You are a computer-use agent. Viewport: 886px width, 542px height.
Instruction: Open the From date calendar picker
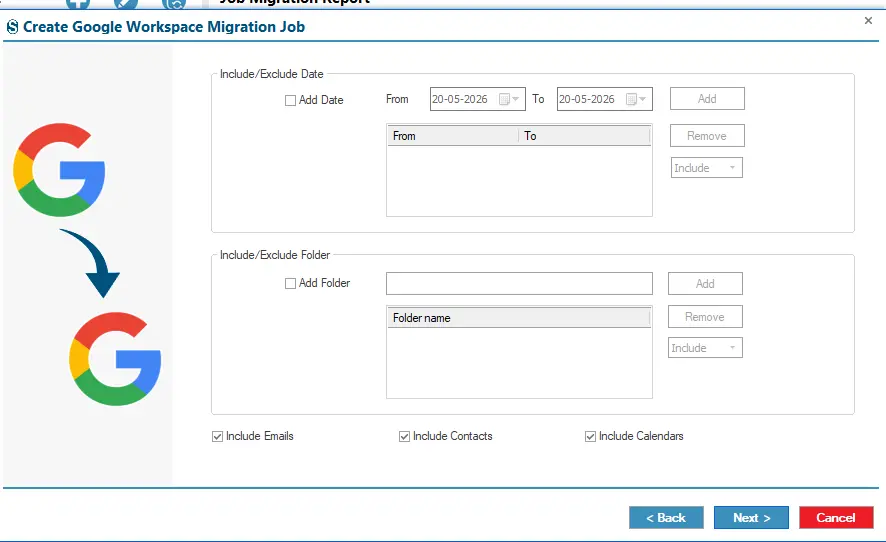(x=509, y=99)
